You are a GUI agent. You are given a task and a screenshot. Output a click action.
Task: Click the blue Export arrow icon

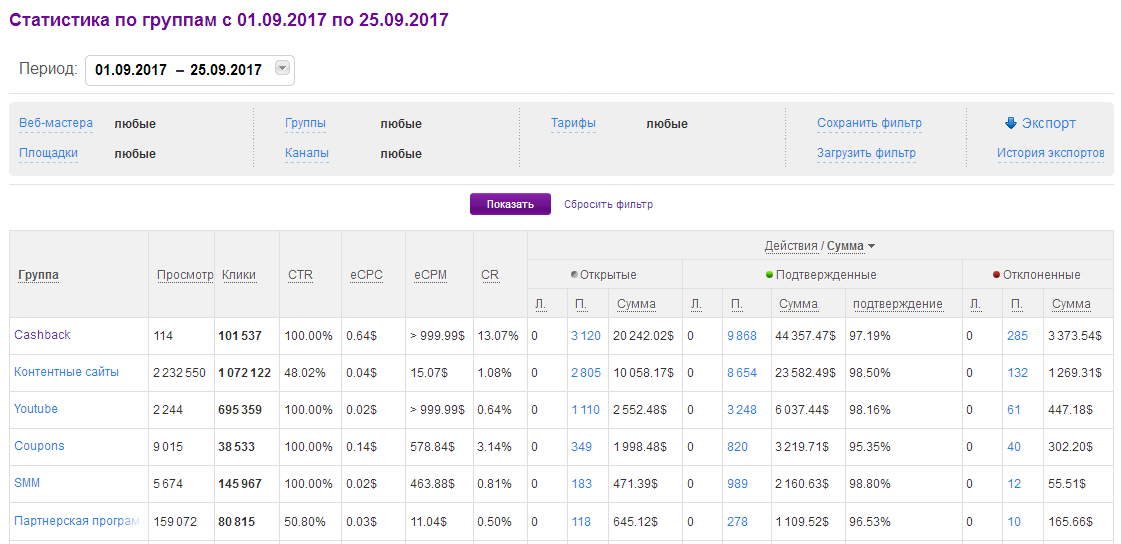click(1010, 123)
